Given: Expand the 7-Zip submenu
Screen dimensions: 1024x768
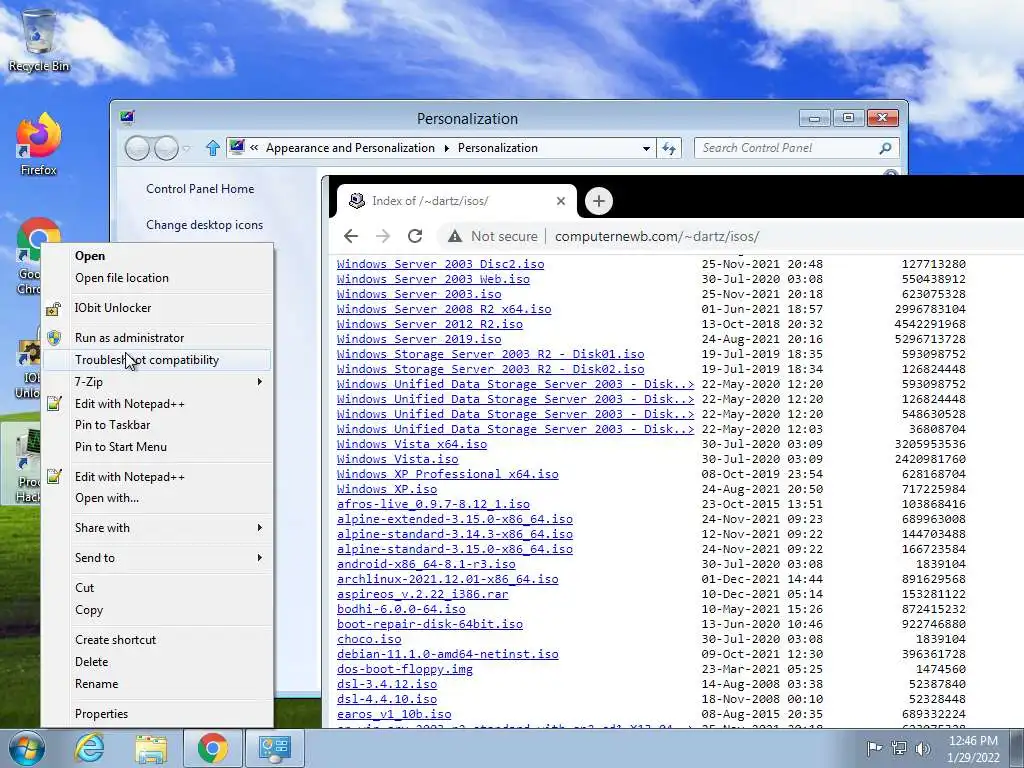Looking at the screenshot, I should point(260,381).
